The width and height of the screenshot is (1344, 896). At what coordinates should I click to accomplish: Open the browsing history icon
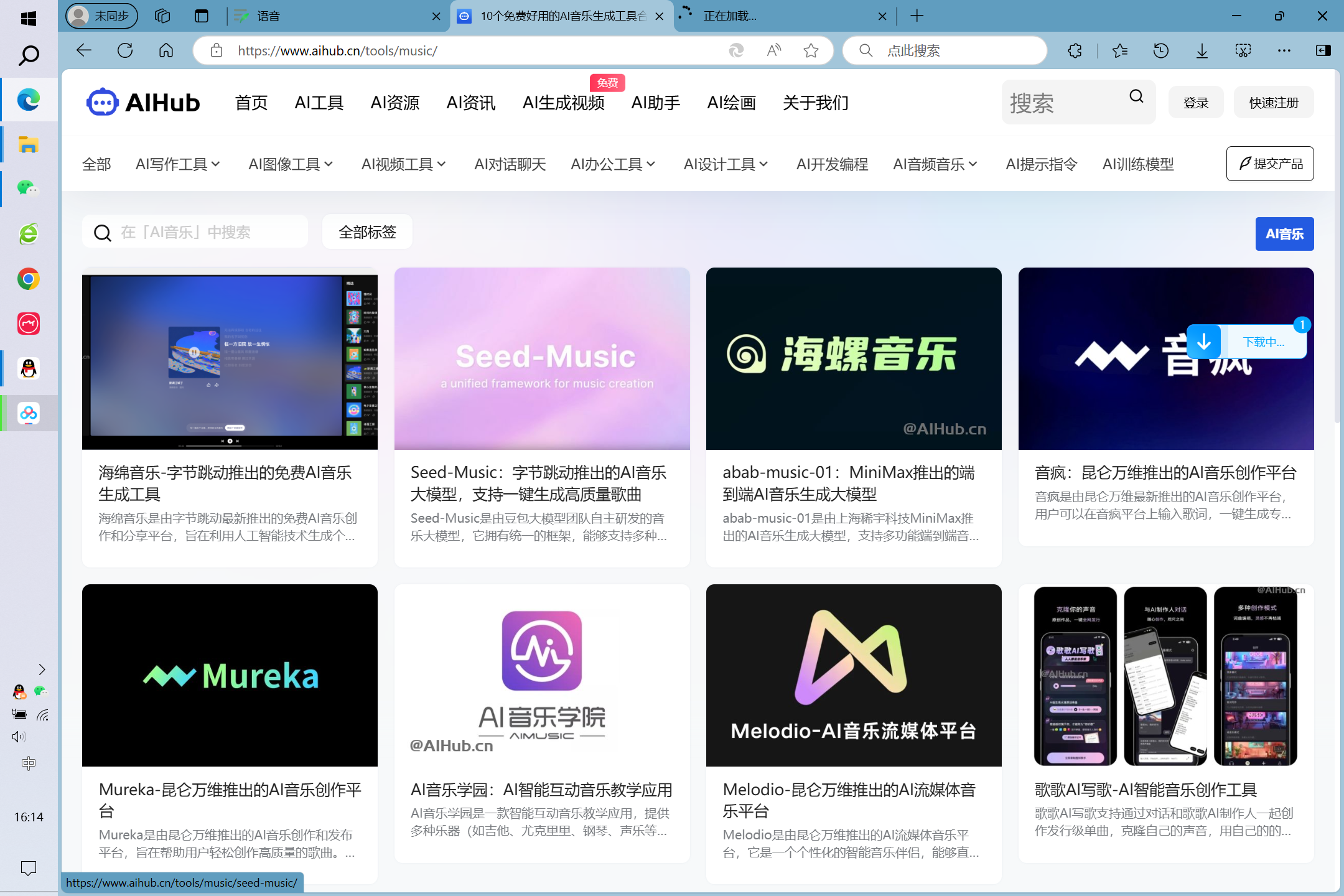1160,50
